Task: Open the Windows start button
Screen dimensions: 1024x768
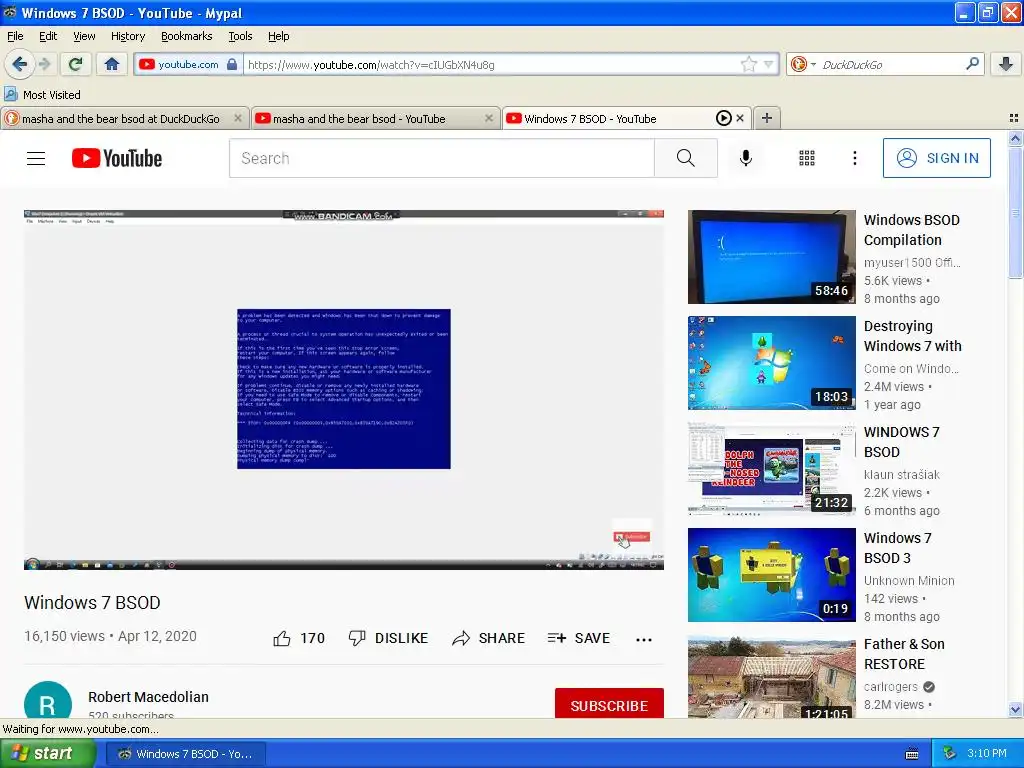Action: [48, 753]
